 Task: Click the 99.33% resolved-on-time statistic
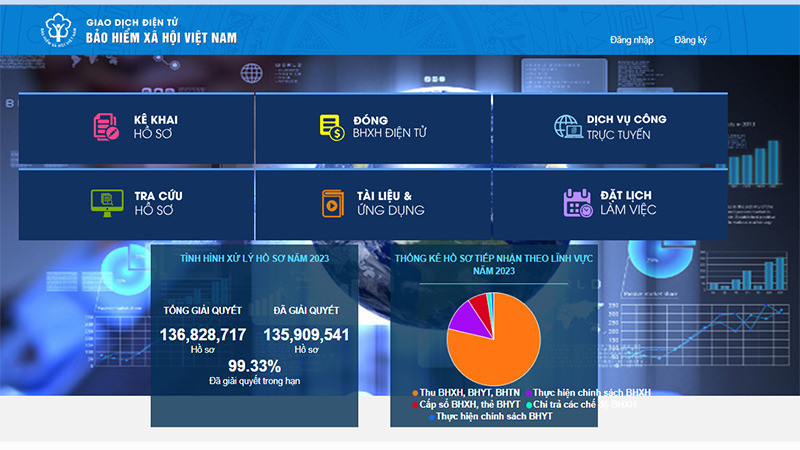pyautogui.click(x=254, y=365)
